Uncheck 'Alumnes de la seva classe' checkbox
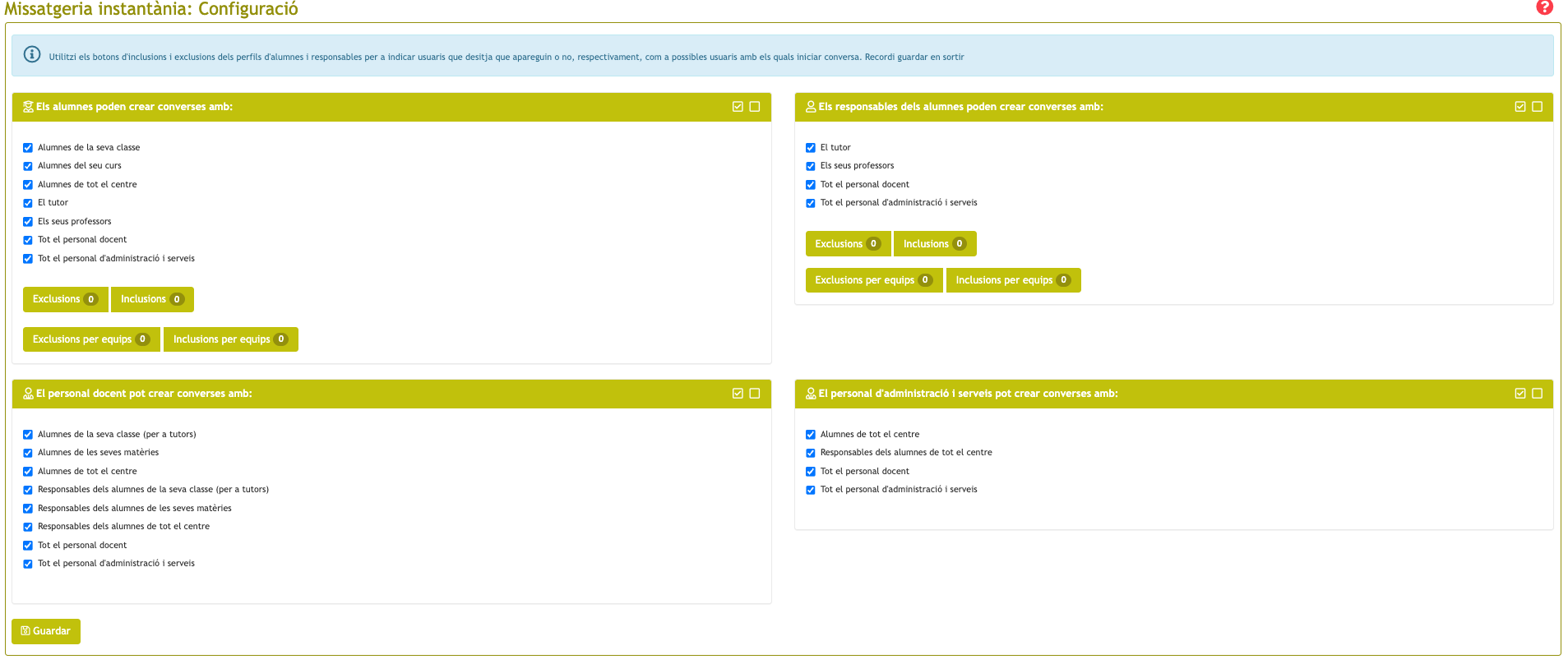Screen dimensions: 1568x664 tap(28, 148)
